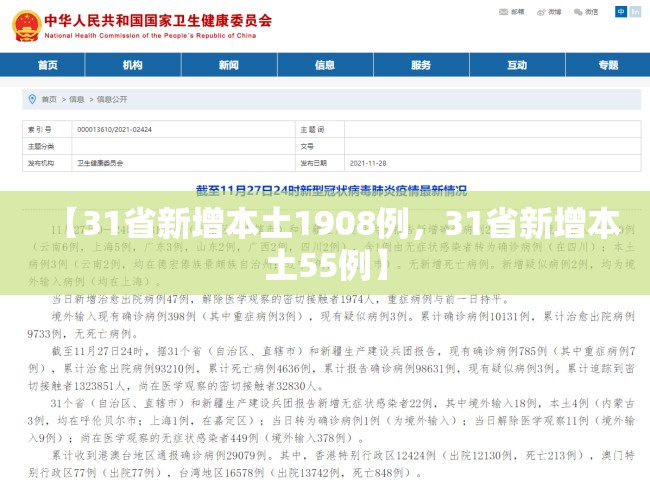
Task: Click article title 截至11月27日24时新型冠状病毒肺炎疫情最新情况
Action: [331, 191]
